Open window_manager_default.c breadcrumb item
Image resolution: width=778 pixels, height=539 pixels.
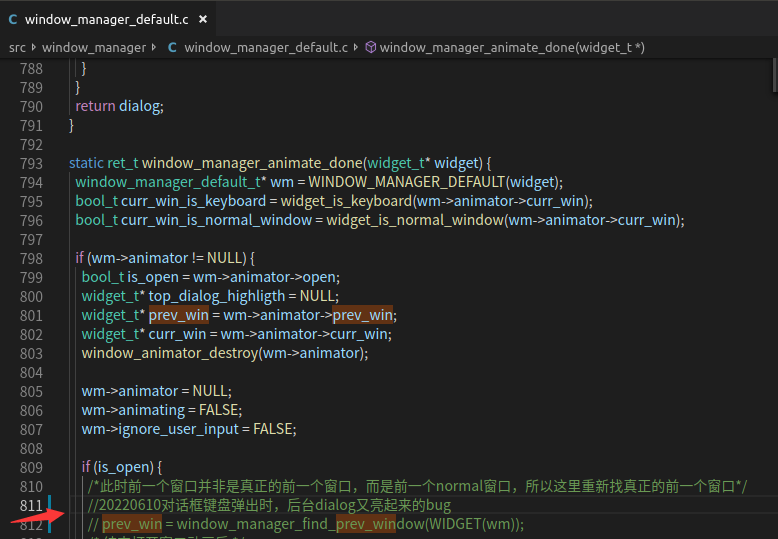[266, 47]
